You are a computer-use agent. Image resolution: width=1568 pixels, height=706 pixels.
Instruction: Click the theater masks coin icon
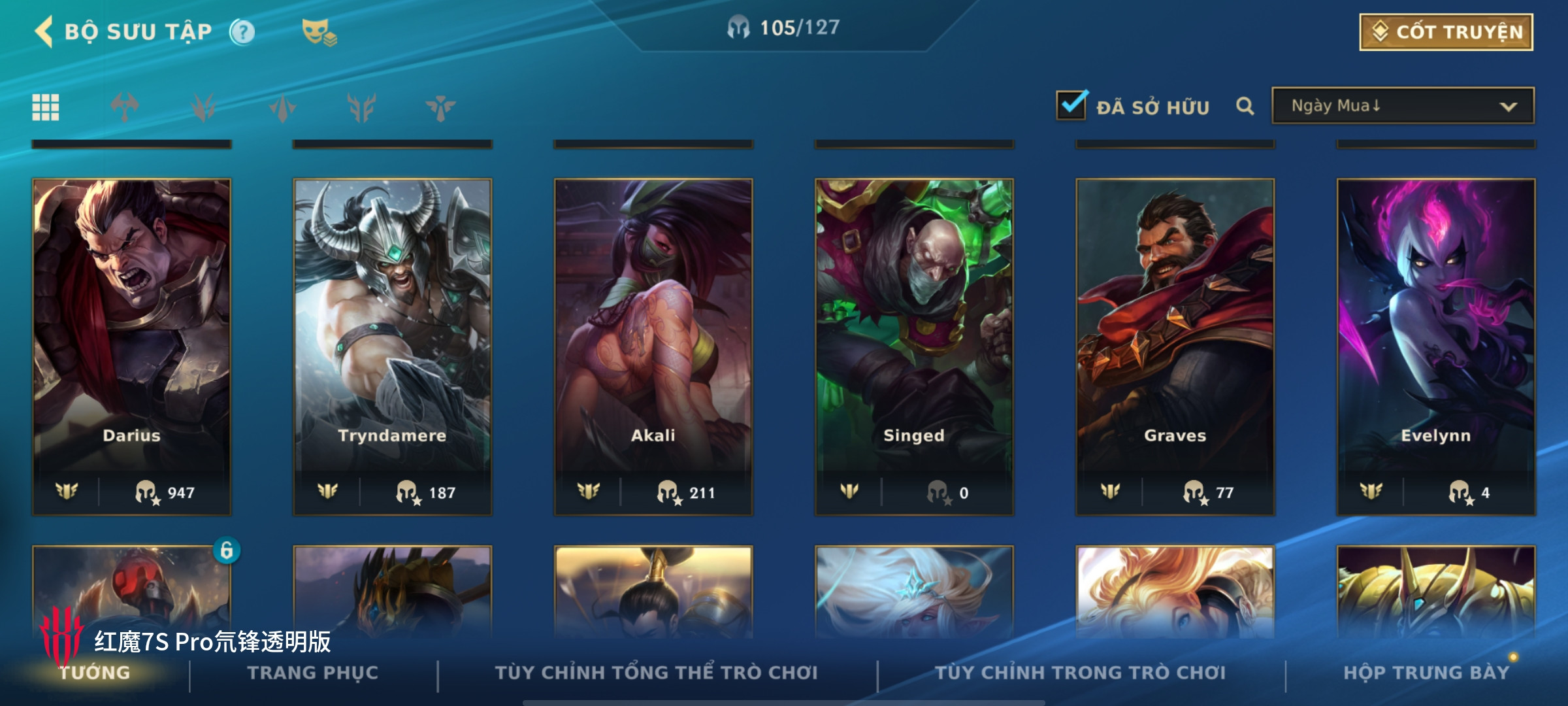click(x=319, y=32)
